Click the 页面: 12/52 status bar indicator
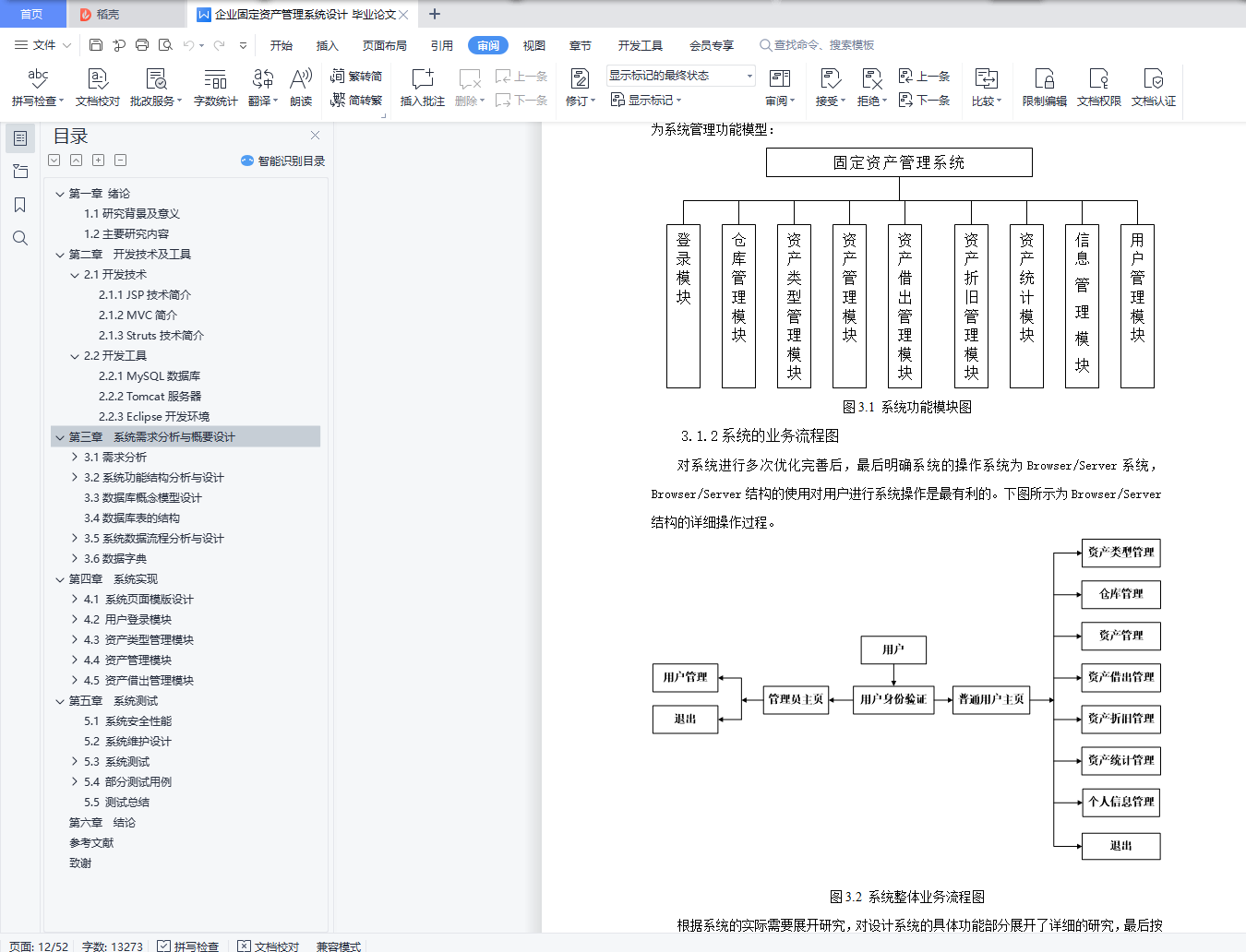 pyautogui.click(x=39, y=946)
